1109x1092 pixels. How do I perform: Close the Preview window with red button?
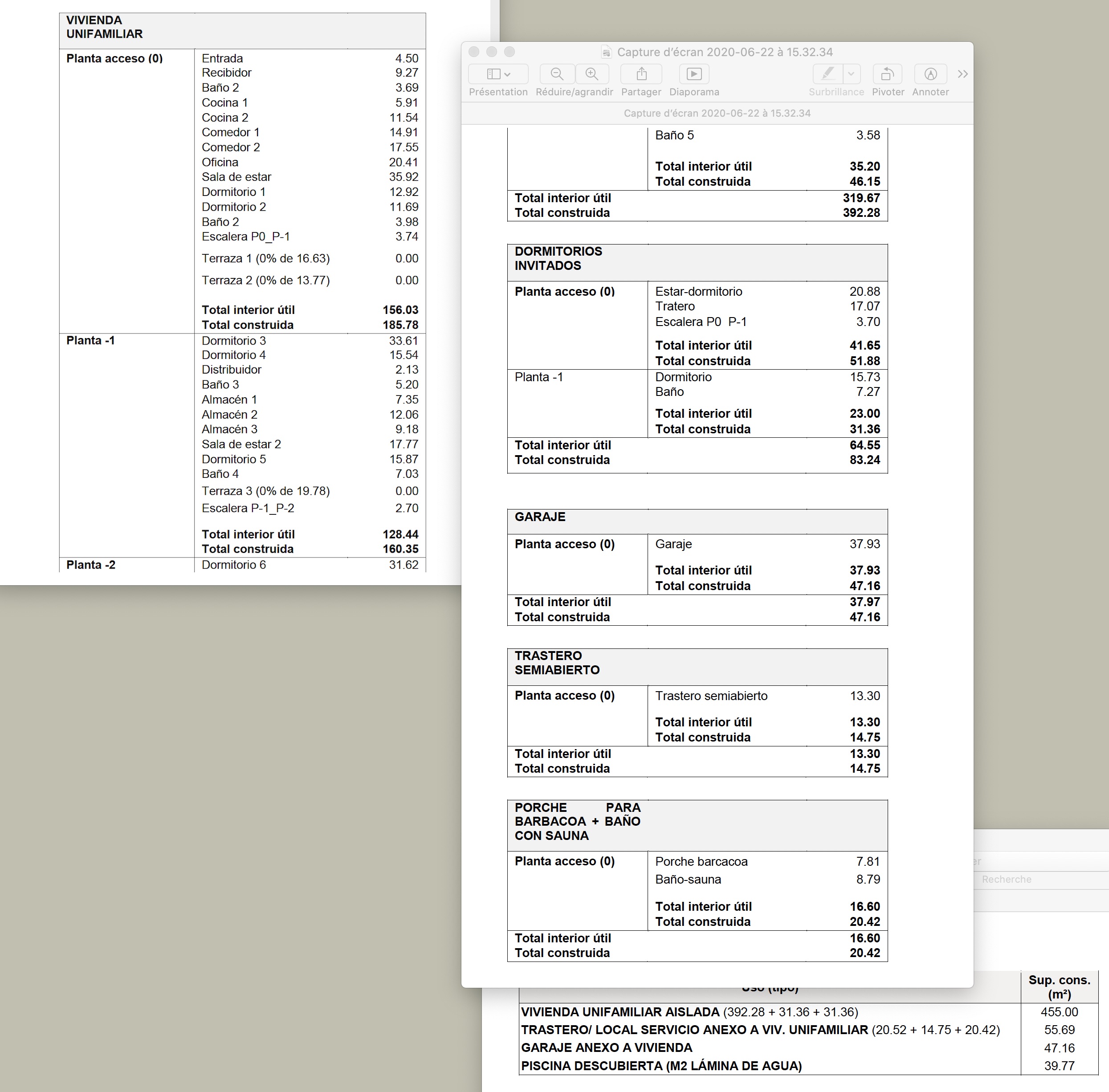click(473, 52)
